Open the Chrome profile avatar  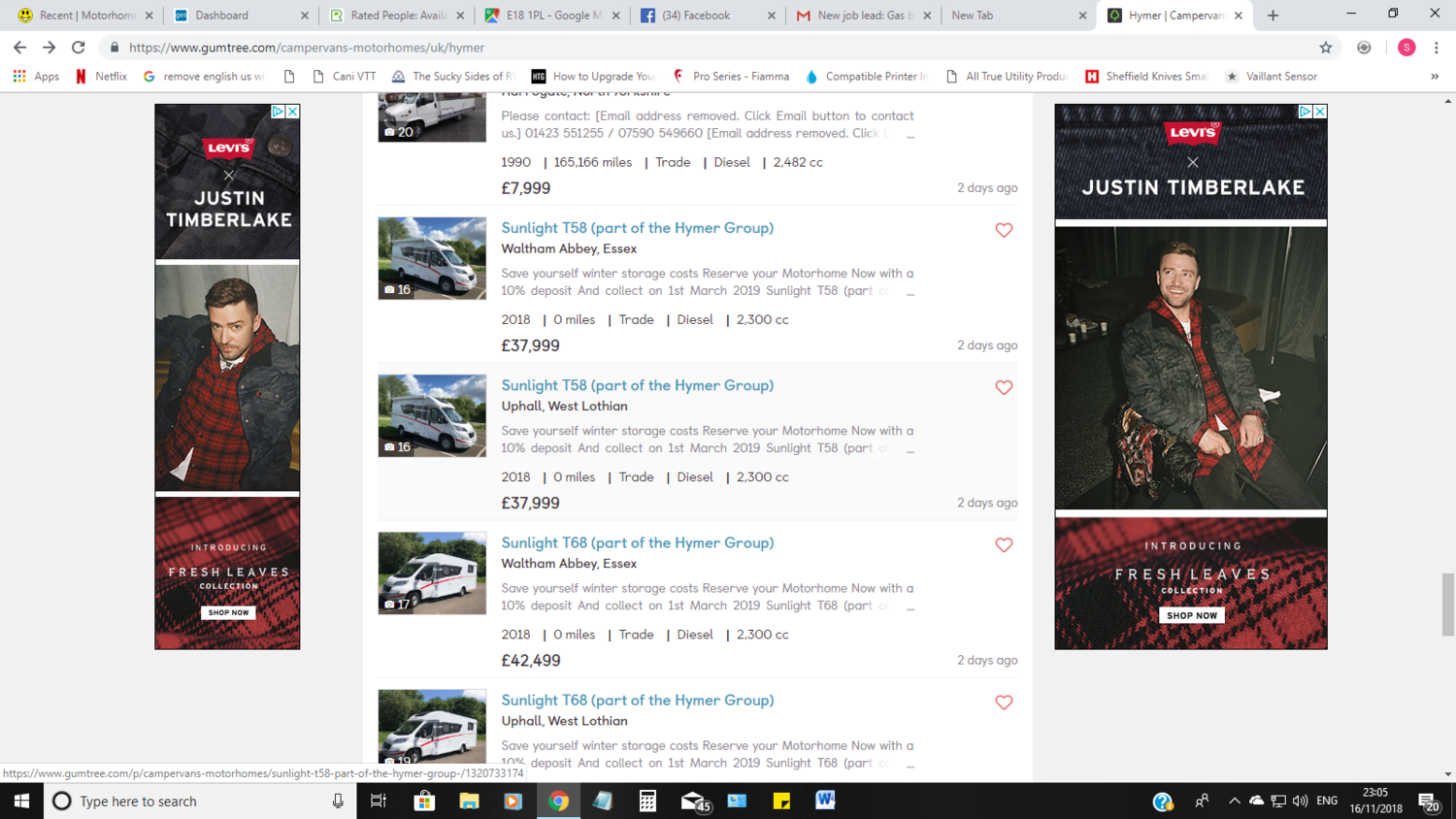[x=1406, y=47]
